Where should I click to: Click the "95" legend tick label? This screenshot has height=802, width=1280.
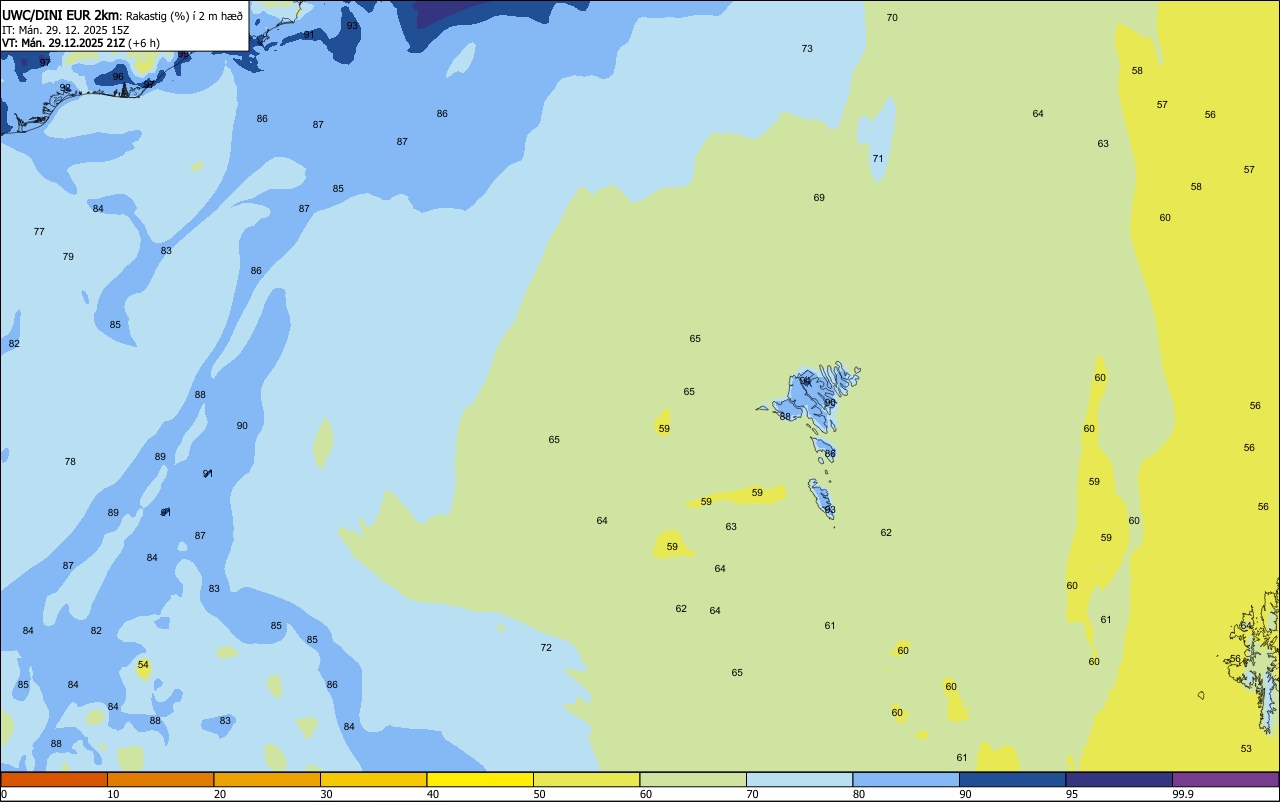pyautogui.click(x=1072, y=794)
